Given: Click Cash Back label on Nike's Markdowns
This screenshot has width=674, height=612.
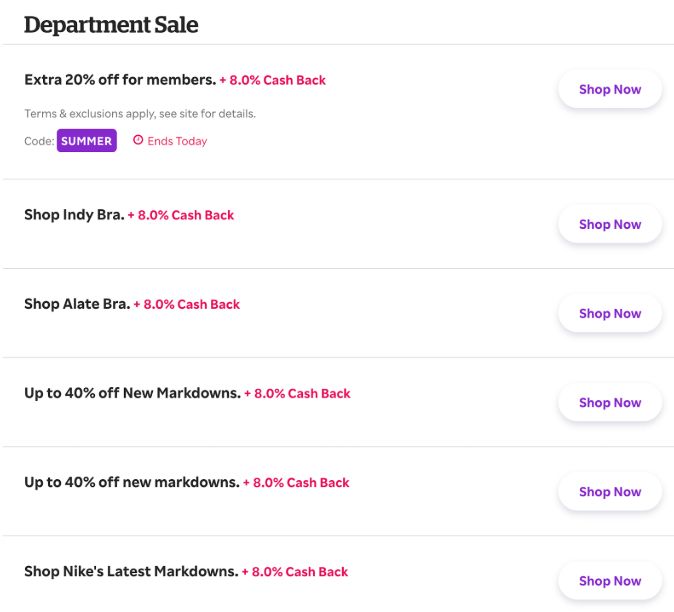Looking at the screenshot, I should click(295, 572).
